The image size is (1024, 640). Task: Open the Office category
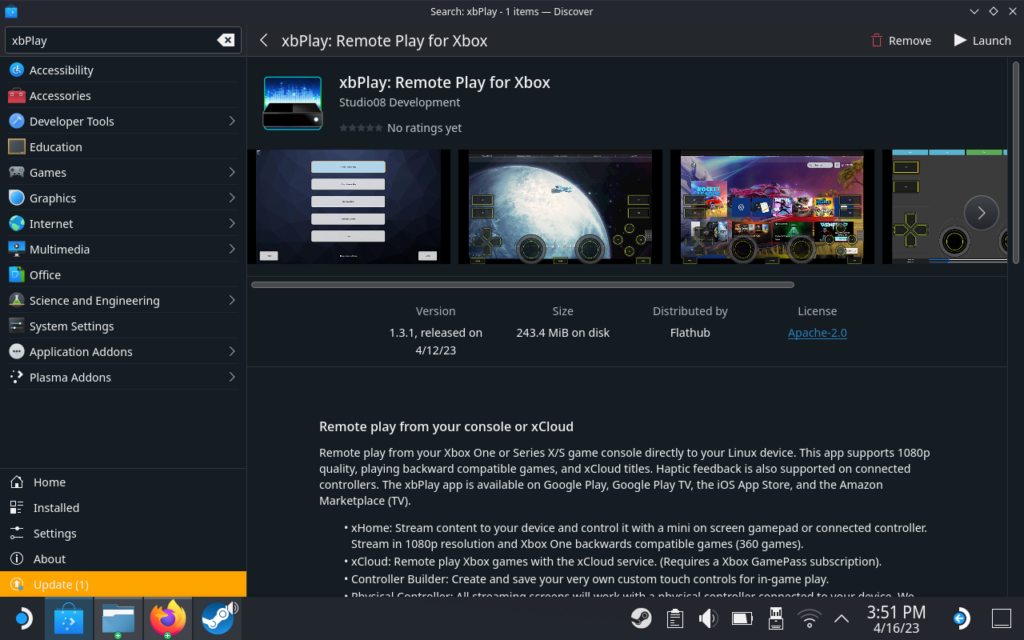pyautogui.click(x=123, y=275)
